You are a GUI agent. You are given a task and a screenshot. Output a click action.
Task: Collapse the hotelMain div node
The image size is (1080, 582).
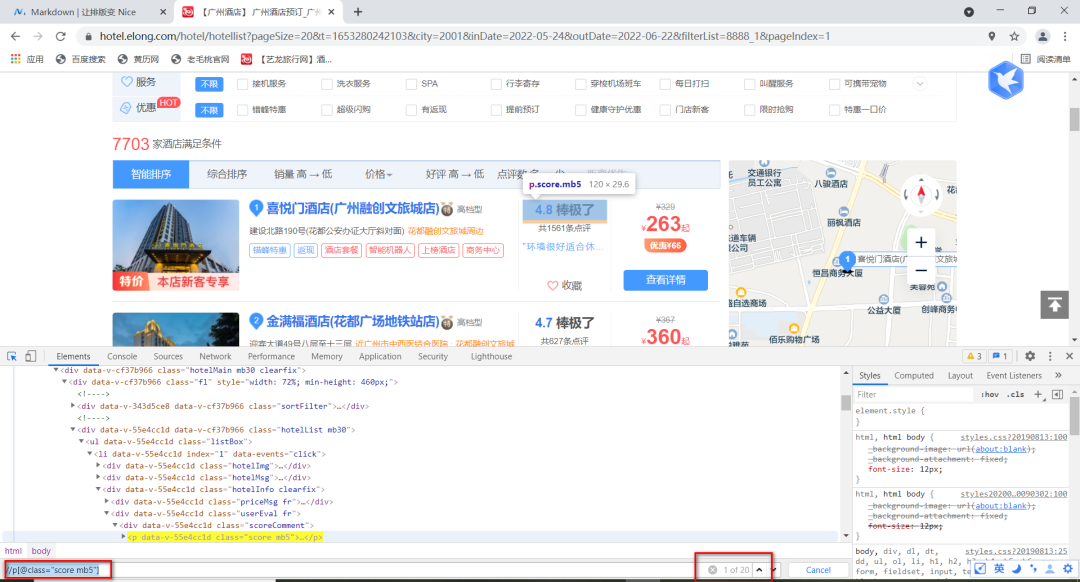tap(56, 370)
